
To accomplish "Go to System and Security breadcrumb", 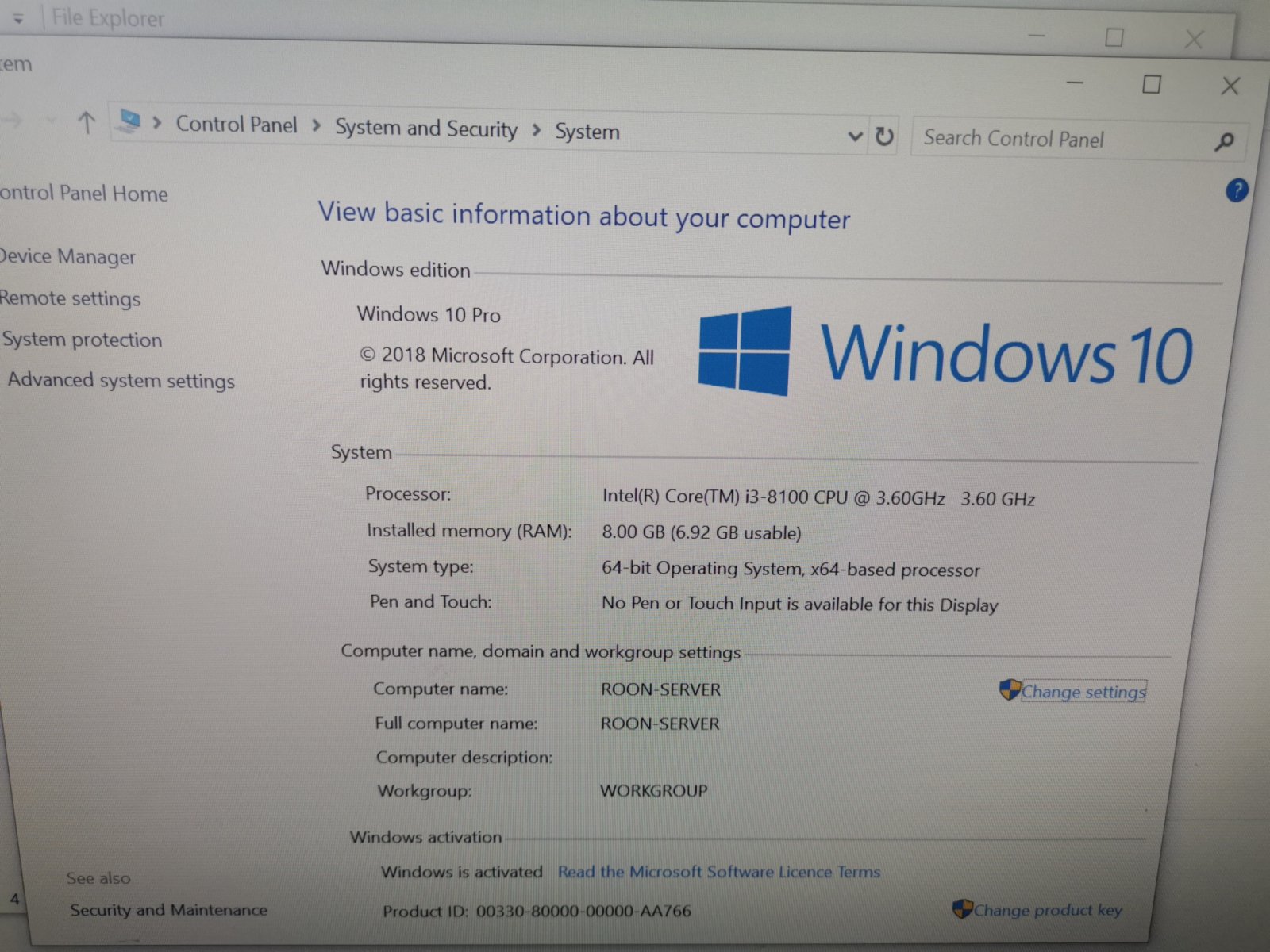I will coord(425,128).
